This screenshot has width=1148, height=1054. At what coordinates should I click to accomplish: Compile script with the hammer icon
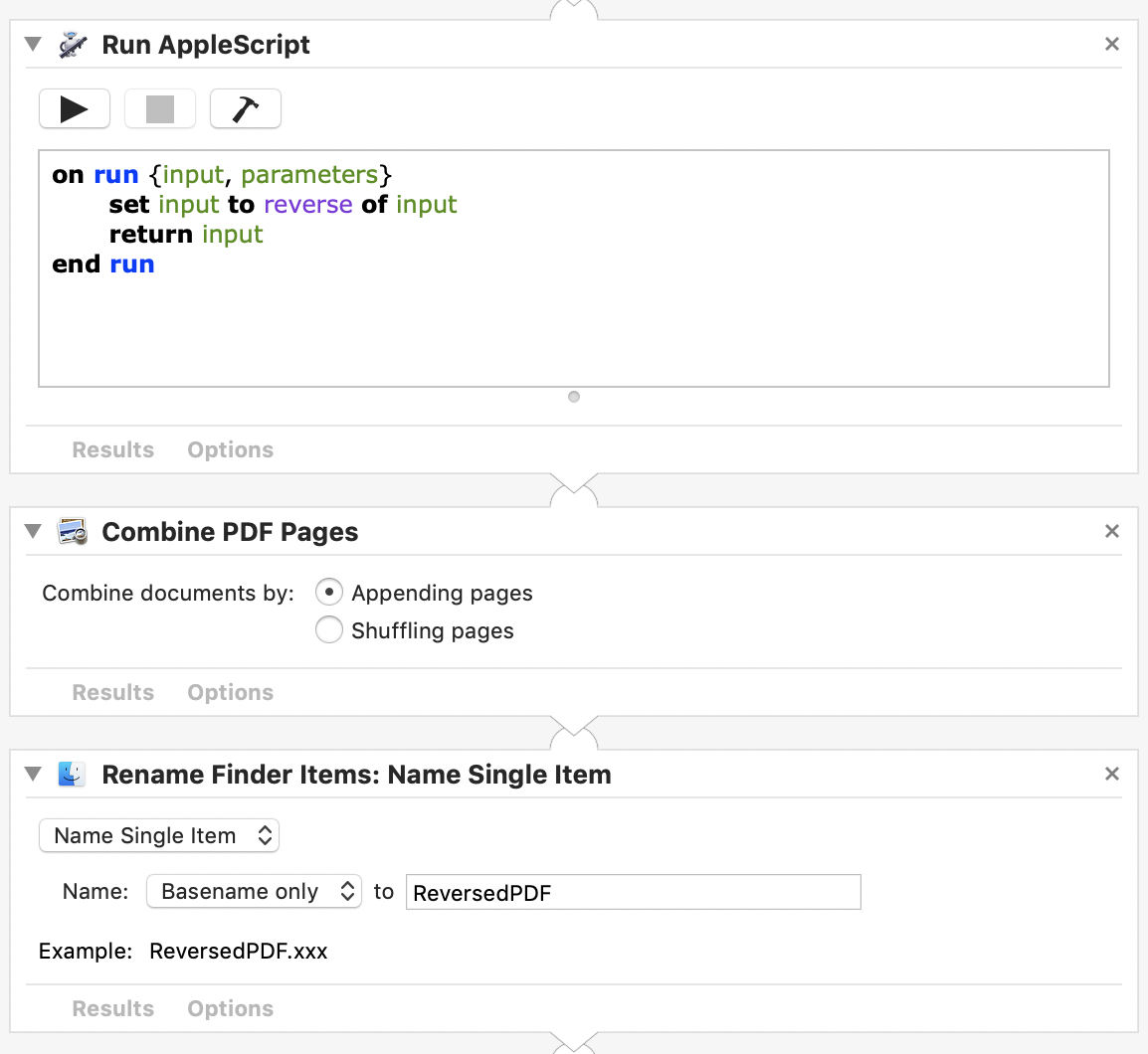coord(246,108)
